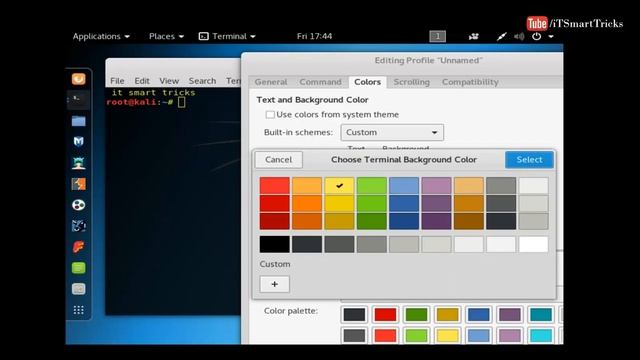
Task: Pick the darkest green swatch
Action: (371, 221)
